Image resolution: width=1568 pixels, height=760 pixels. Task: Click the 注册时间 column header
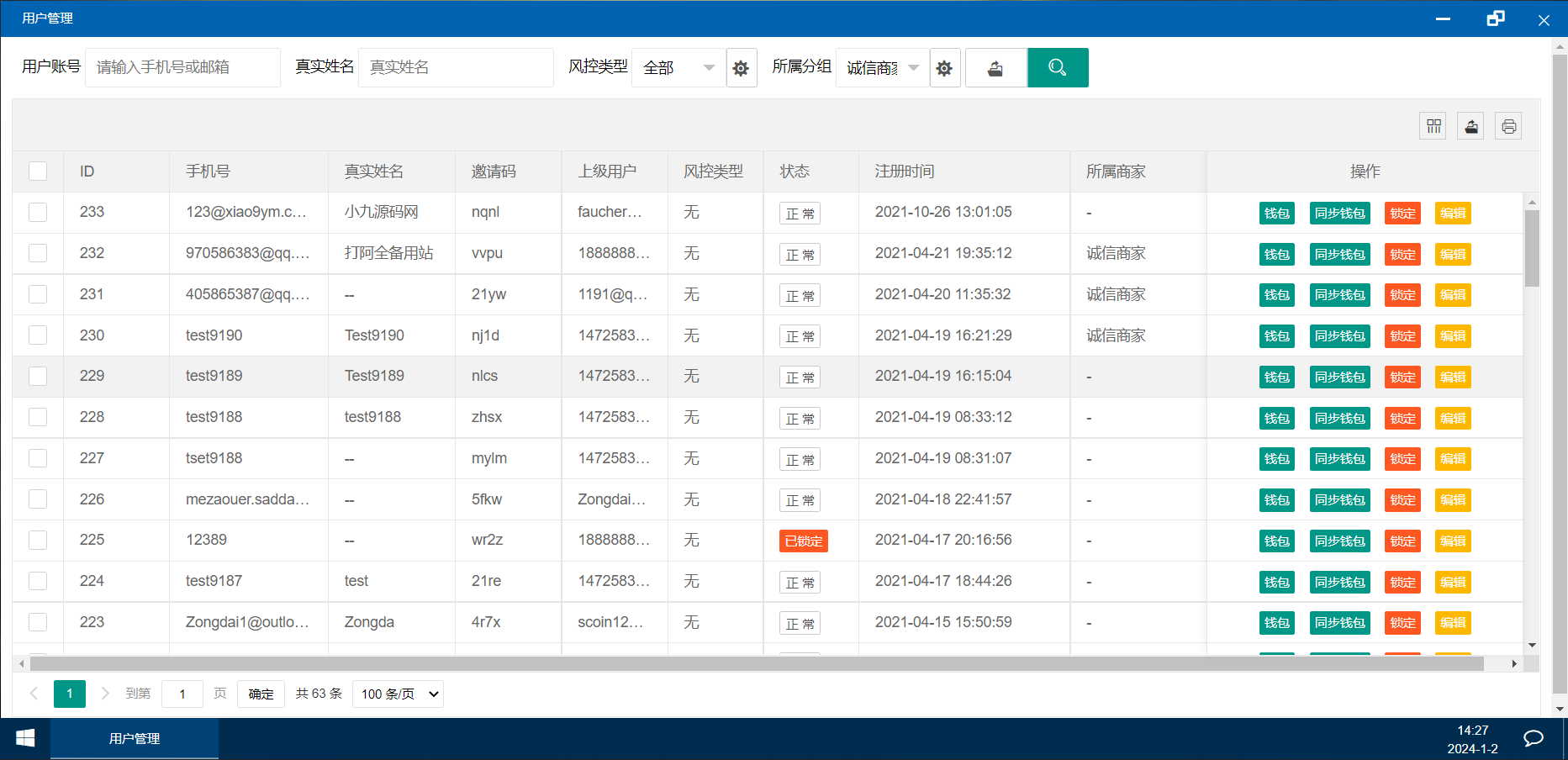905,172
